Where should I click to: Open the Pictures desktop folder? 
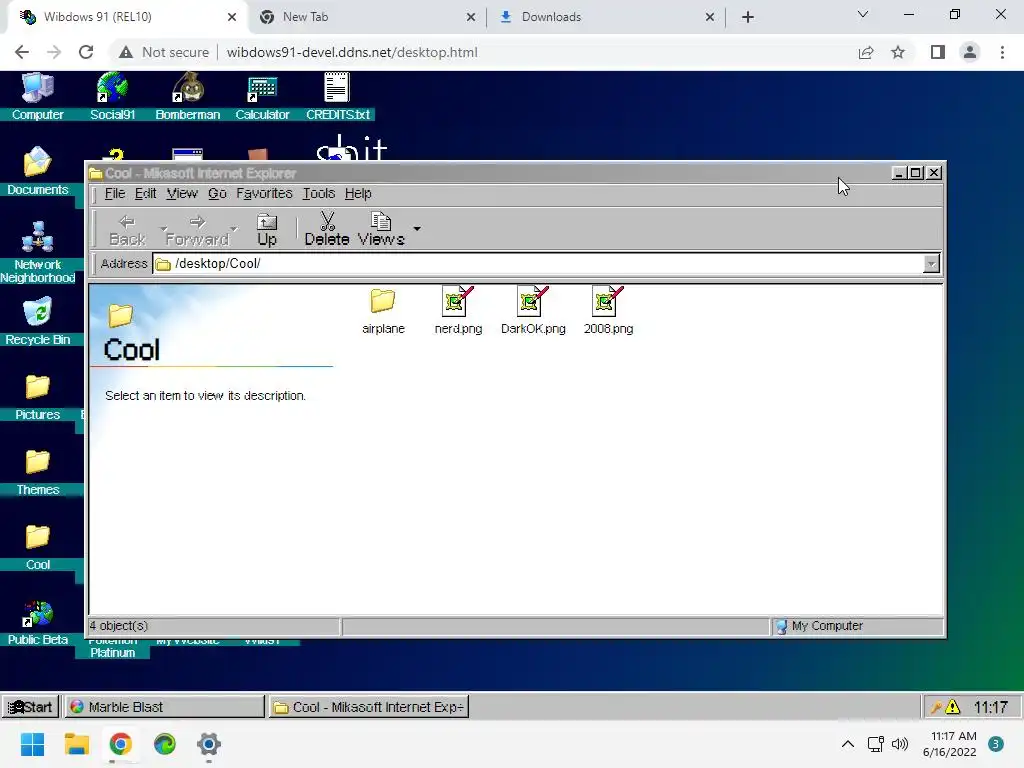point(37,396)
